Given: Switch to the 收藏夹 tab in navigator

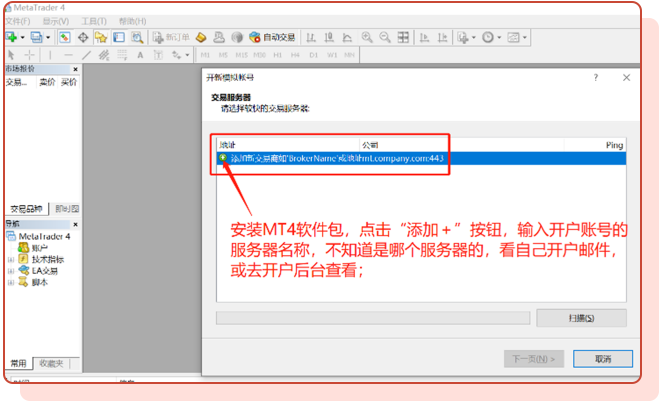Looking at the screenshot, I should click(x=51, y=364).
